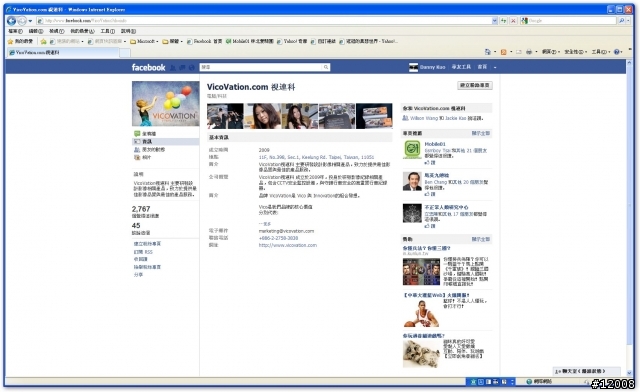The width and height of the screenshot is (640, 392).
Task: Click the orange RSS feeds icon
Action: 504,52
